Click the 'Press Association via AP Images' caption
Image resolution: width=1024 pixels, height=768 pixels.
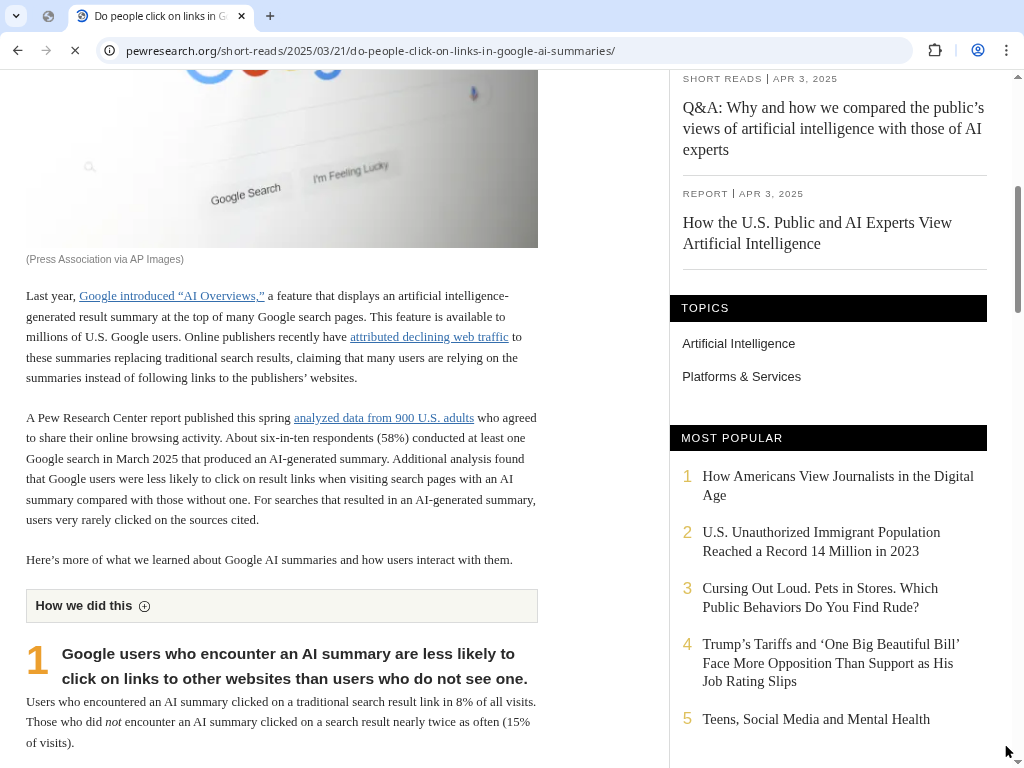(x=104, y=259)
